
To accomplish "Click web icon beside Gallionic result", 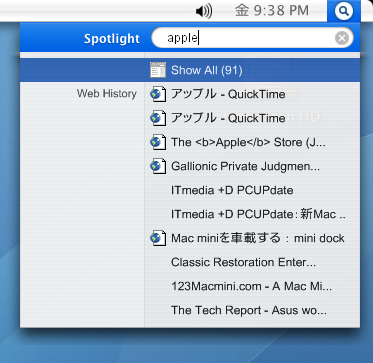I will 158,166.
